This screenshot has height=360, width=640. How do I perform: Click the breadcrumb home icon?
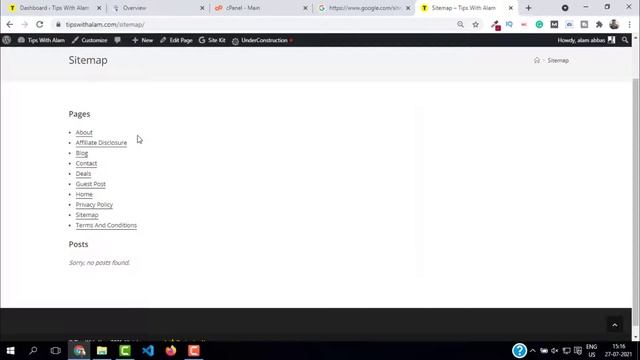point(537,60)
